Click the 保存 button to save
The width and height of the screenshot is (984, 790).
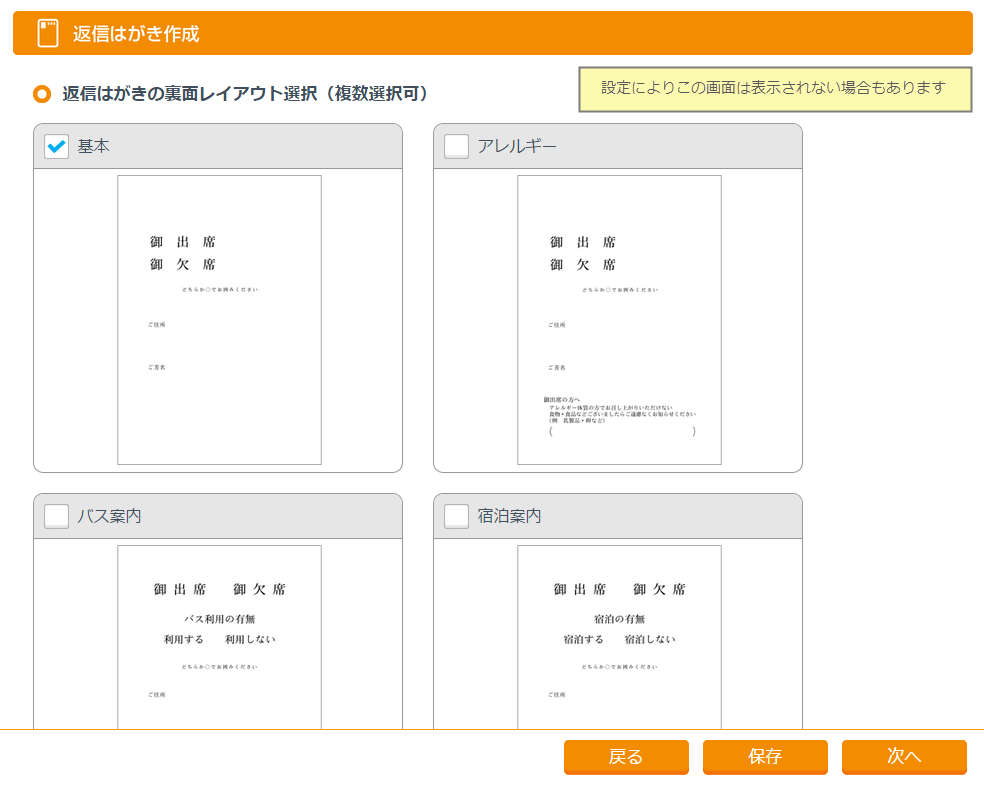(x=765, y=757)
